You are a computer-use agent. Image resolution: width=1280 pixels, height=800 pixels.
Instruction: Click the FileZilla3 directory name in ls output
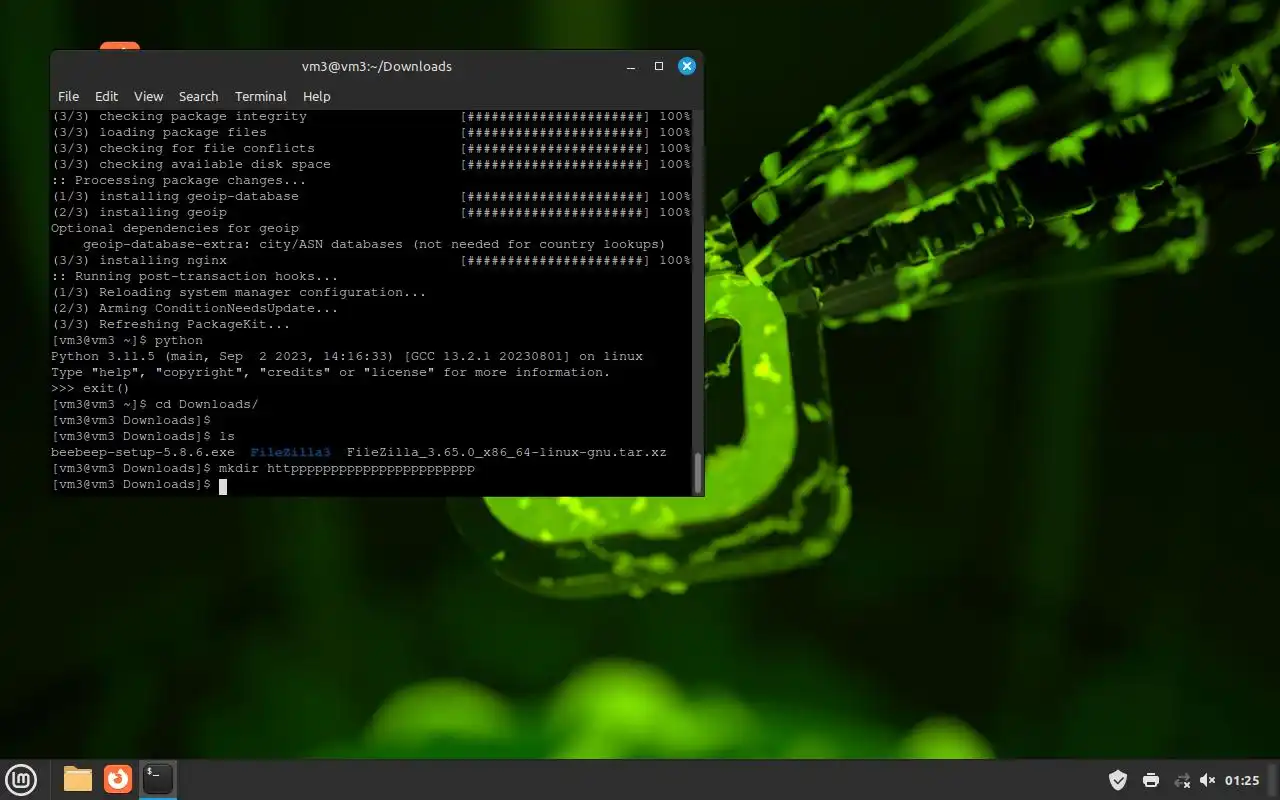coord(290,452)
